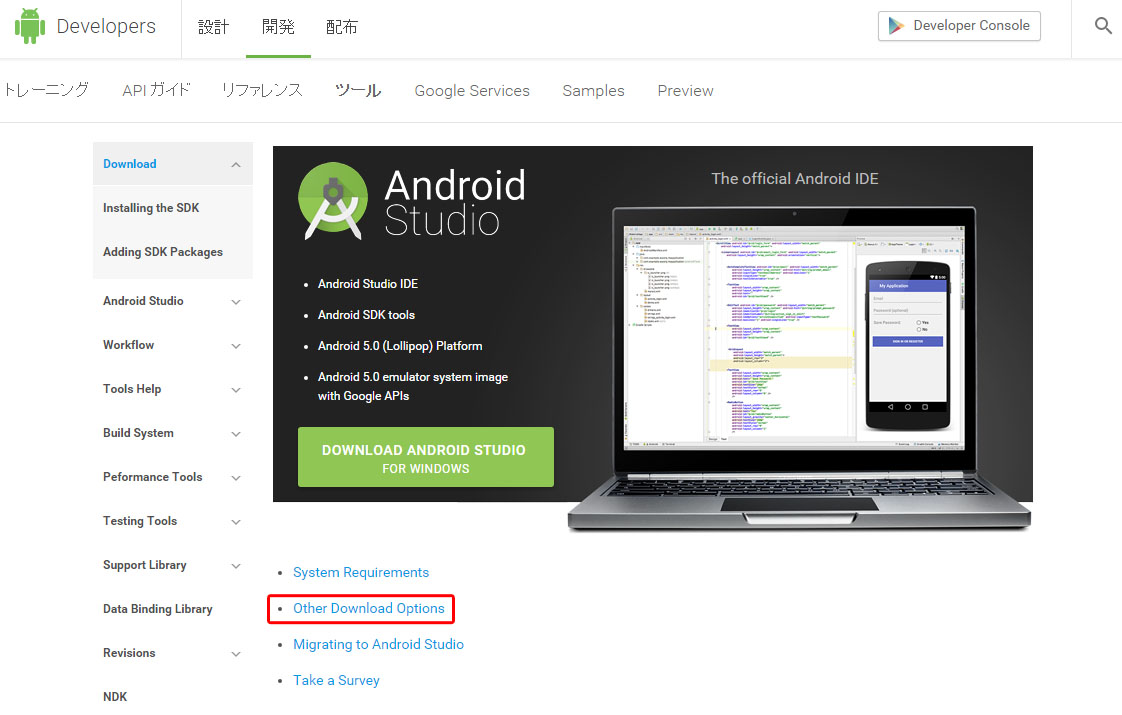Expand the Testing Tools sidebar chevron

235,522
